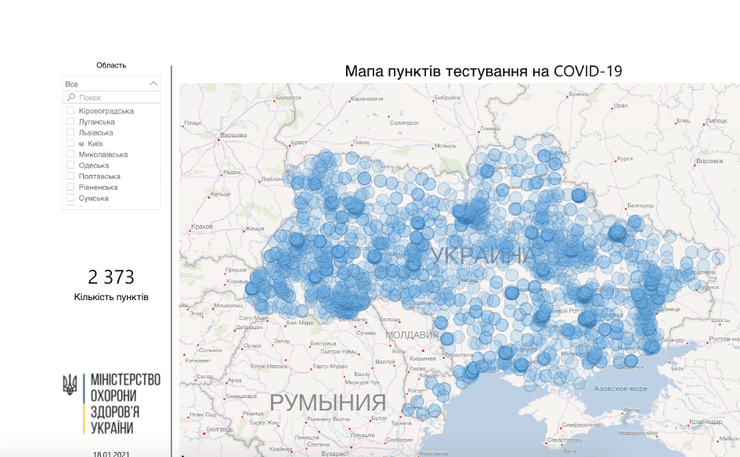Image resolution: width=740 pixels, height=457 pixels.
Task: Click the 2 373 Кількість пунктів card
Action: click(x=111, y=284)
